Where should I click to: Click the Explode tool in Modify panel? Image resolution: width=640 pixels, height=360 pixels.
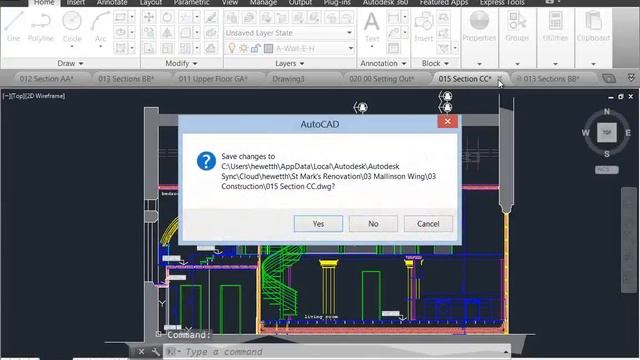click(x=211, y=33)
